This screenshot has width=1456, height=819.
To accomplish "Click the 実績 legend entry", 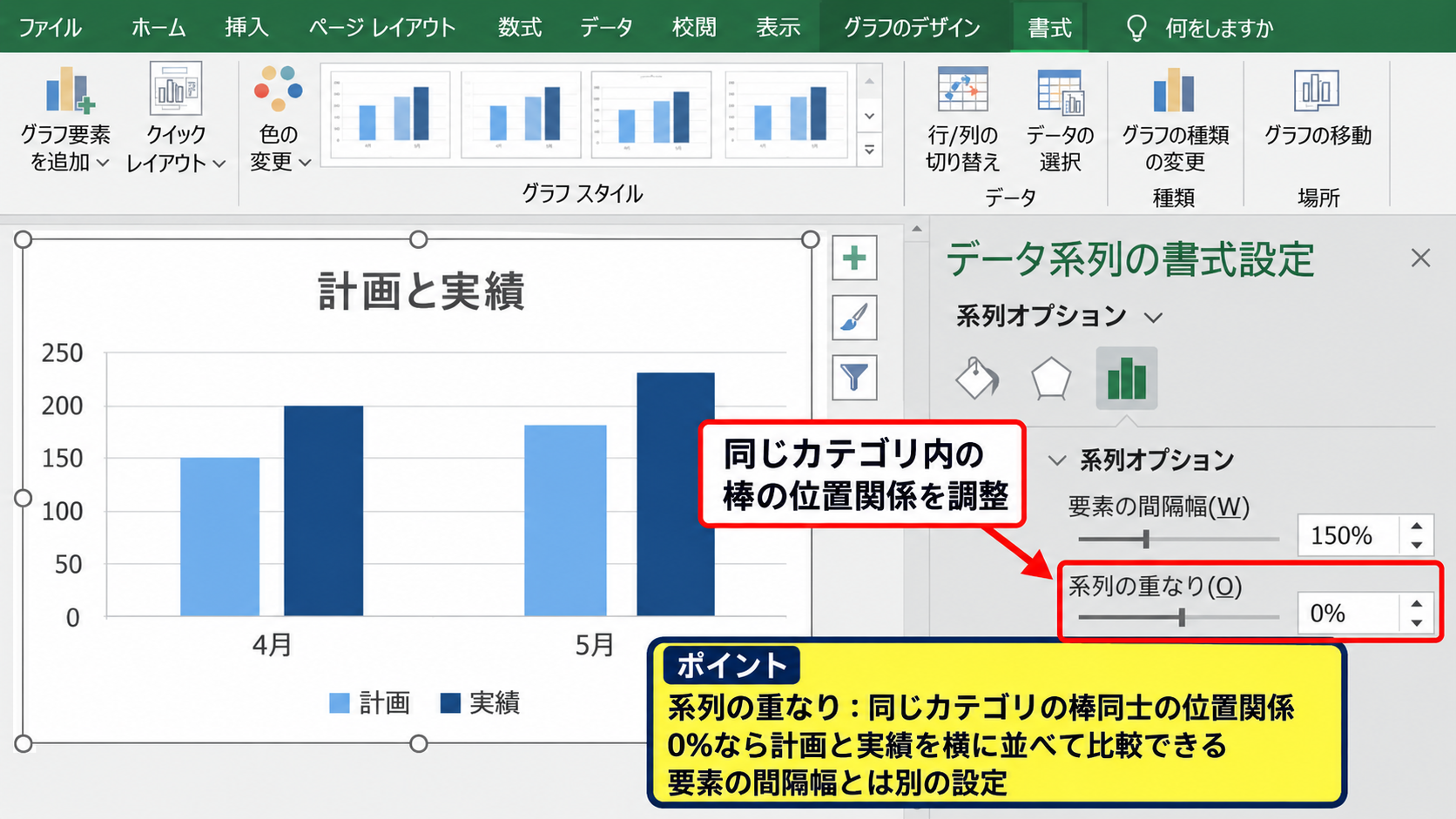I will (480, 703).
